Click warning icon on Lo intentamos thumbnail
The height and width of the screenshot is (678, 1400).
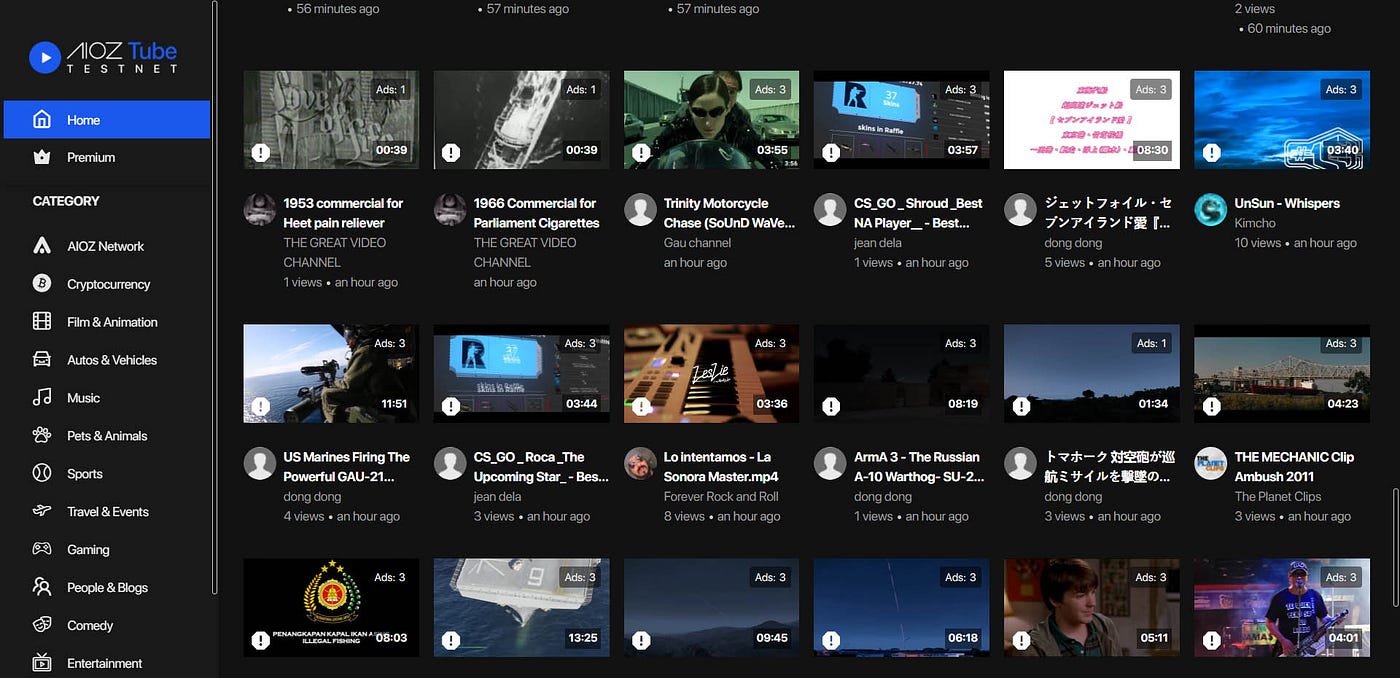[640, 406]
